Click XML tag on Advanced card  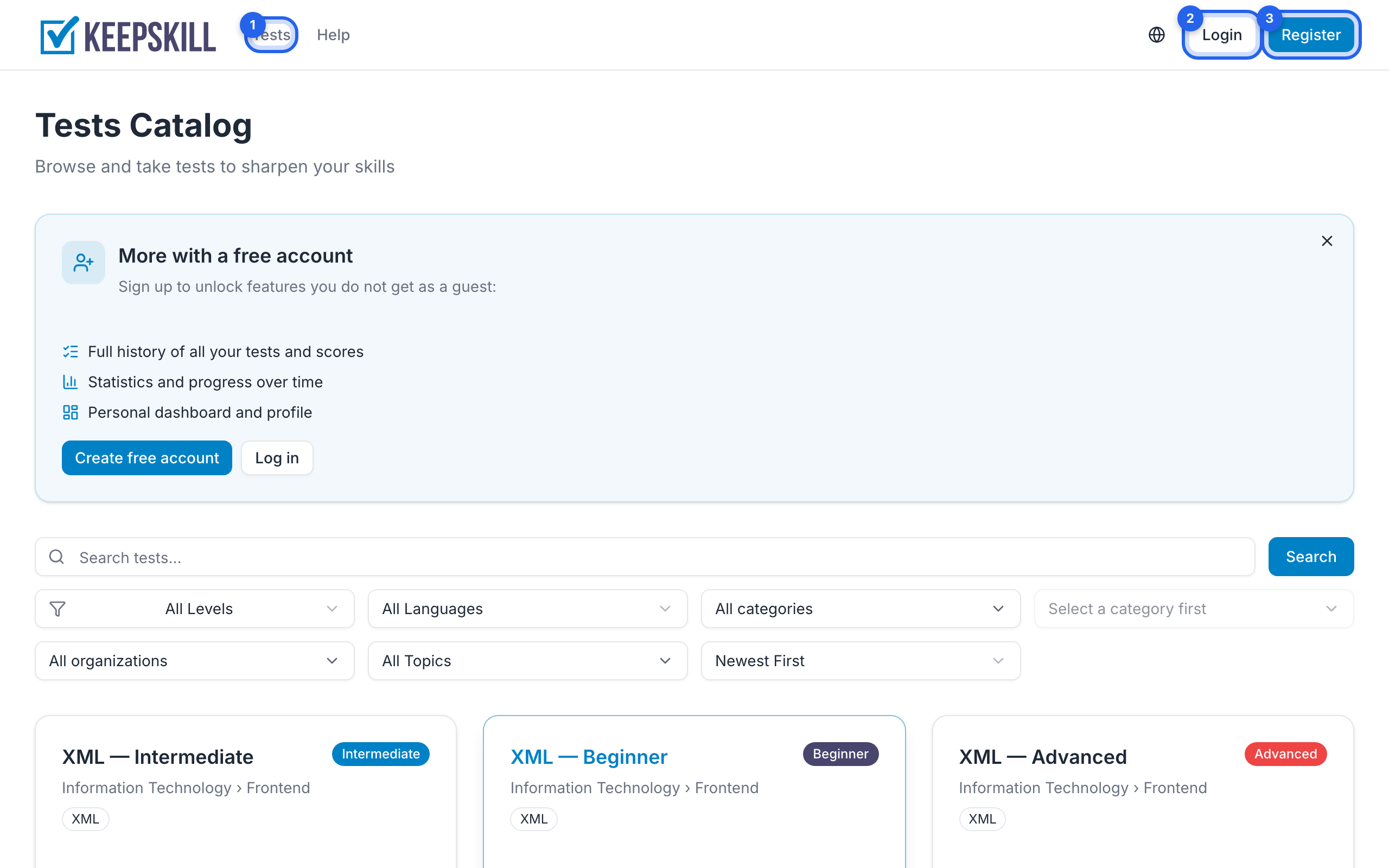pyautogui.click(x=982, y=819)
